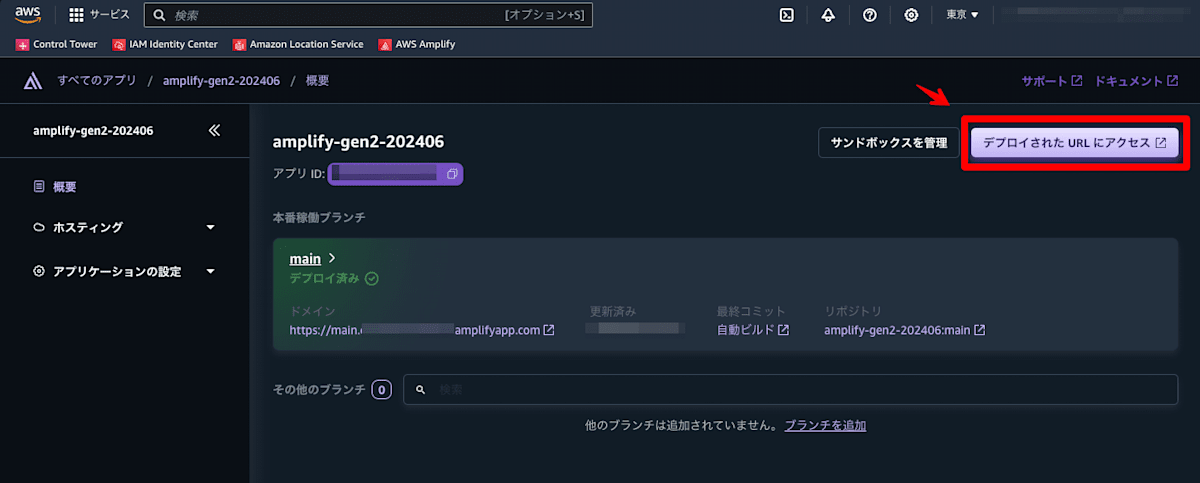Go to すべてのアプリ breadcrumb
Viewport: 1200px width, 483px height.
pyautogui.click(x=98, y=81)
